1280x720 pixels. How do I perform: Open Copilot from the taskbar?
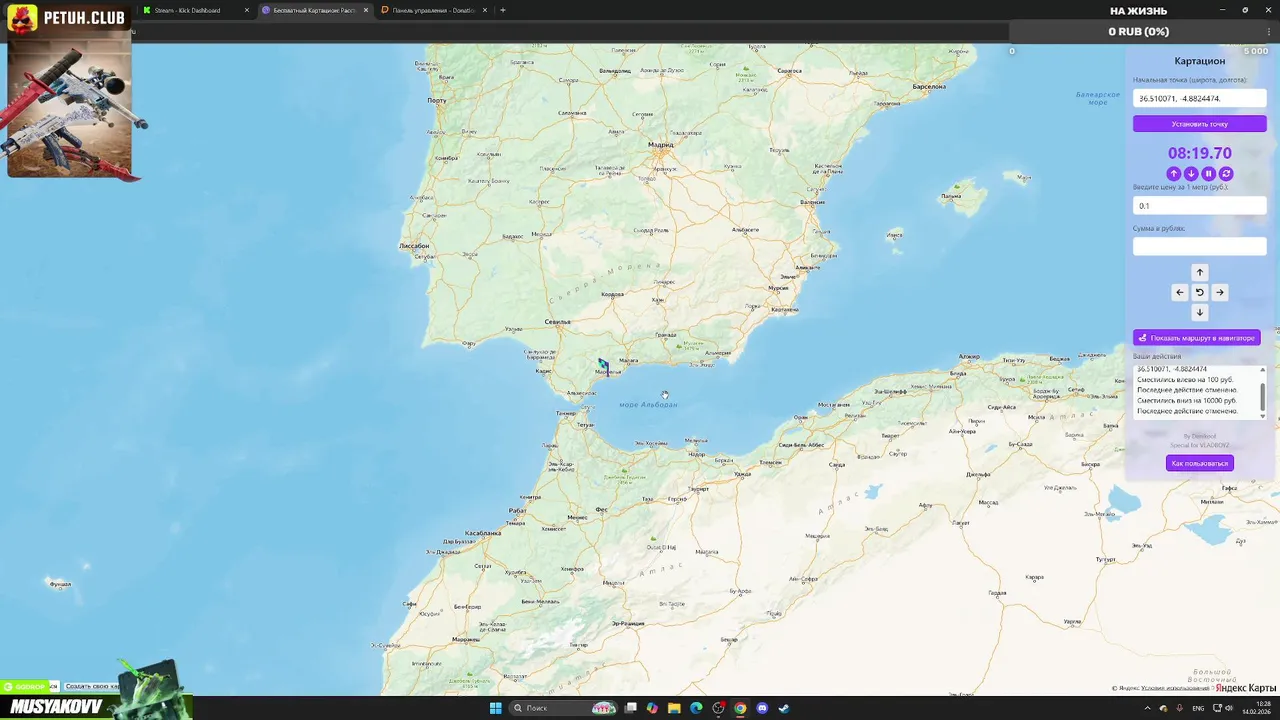click(653, 708)
